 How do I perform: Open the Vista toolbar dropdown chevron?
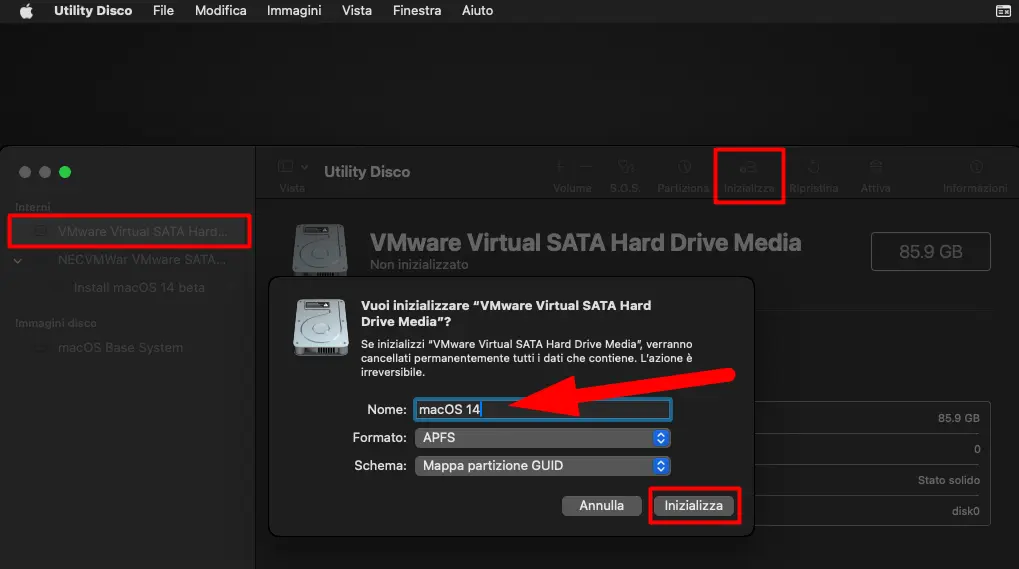tap(304, 167)
